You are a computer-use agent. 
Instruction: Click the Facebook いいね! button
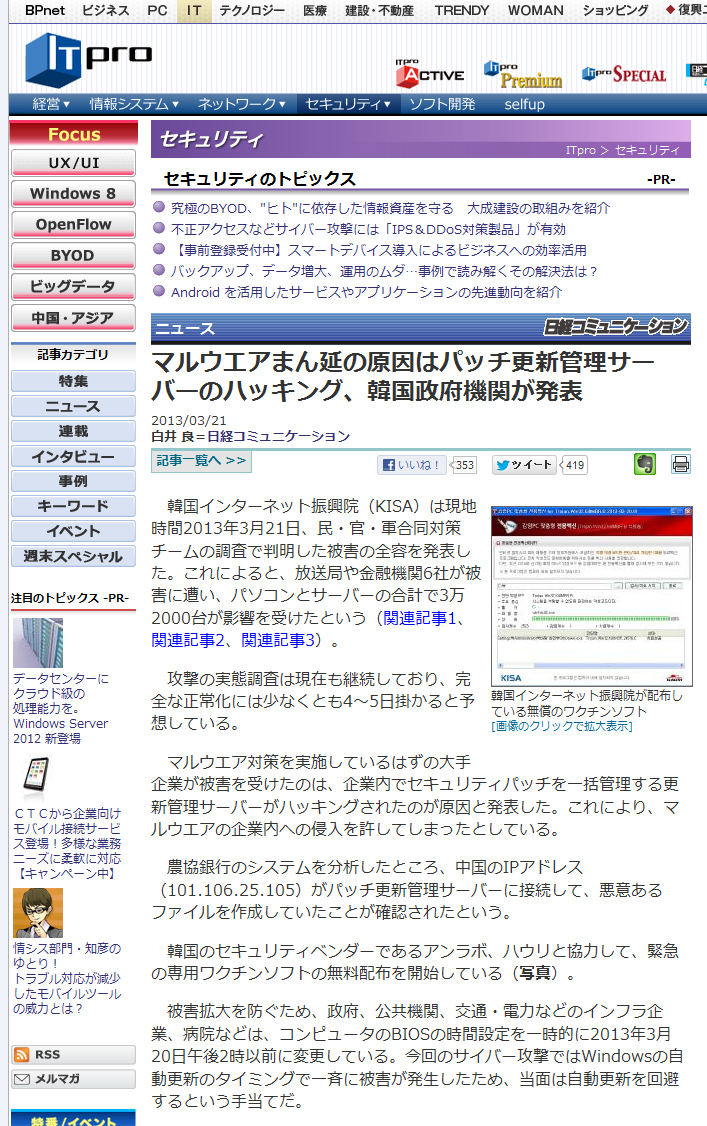coord(413,465)
